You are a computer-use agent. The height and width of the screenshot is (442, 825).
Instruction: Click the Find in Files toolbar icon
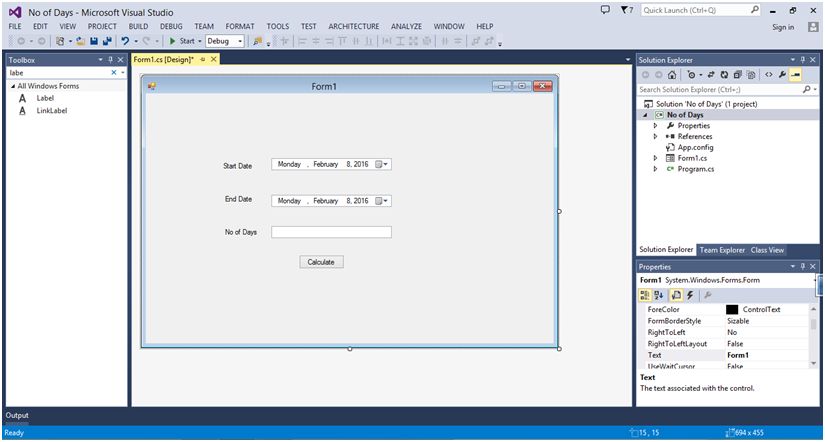[257, 41]
